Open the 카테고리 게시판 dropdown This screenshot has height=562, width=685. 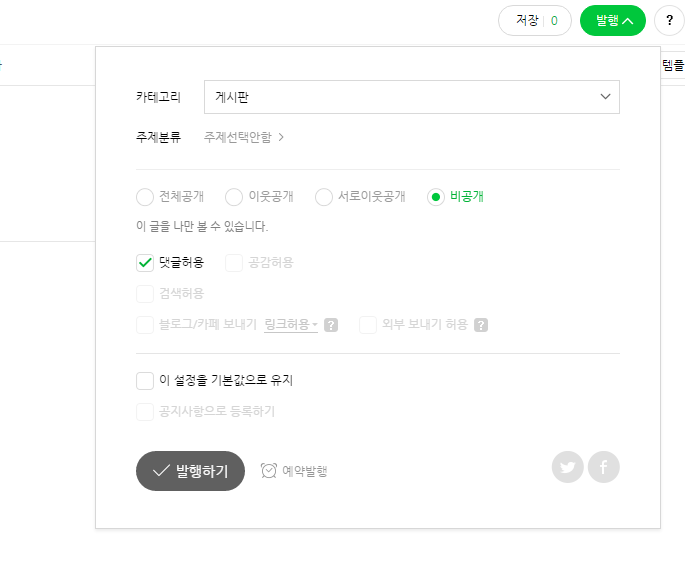coord(412,97)
